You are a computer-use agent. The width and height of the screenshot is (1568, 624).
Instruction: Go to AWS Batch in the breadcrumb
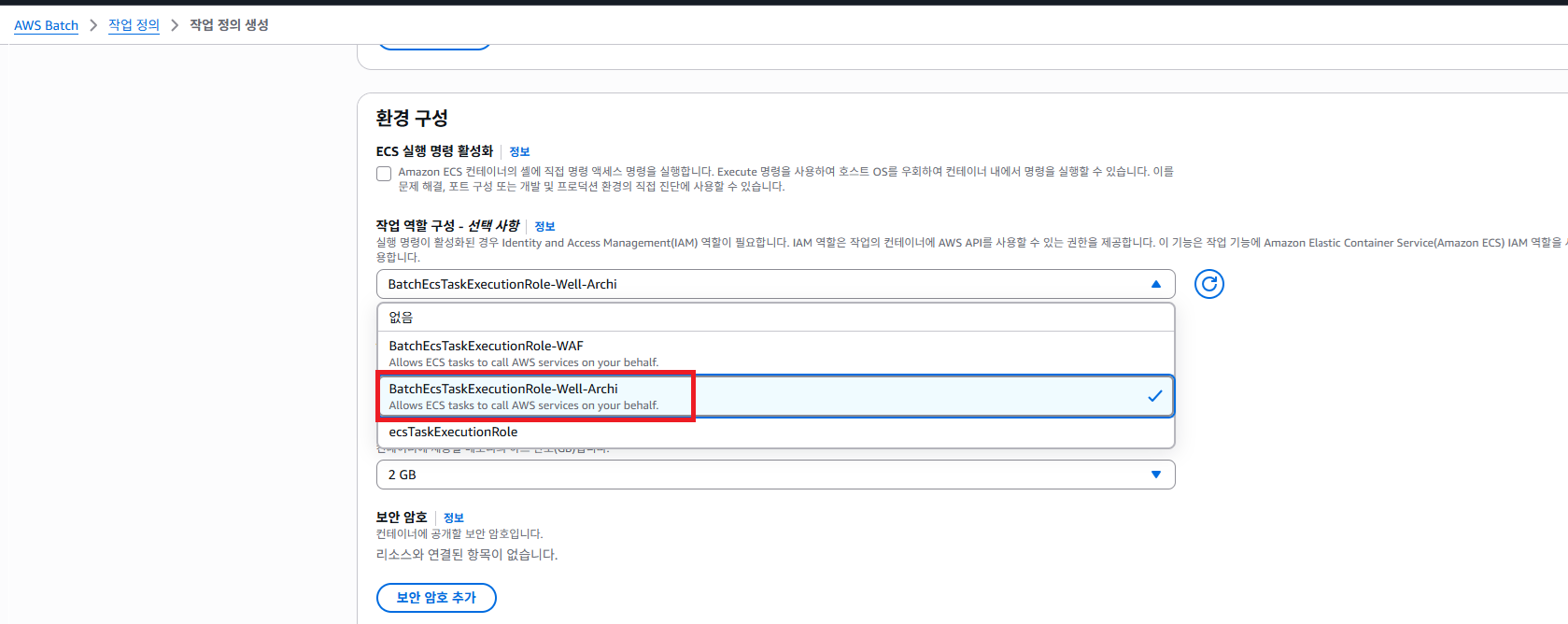point(46,25)
